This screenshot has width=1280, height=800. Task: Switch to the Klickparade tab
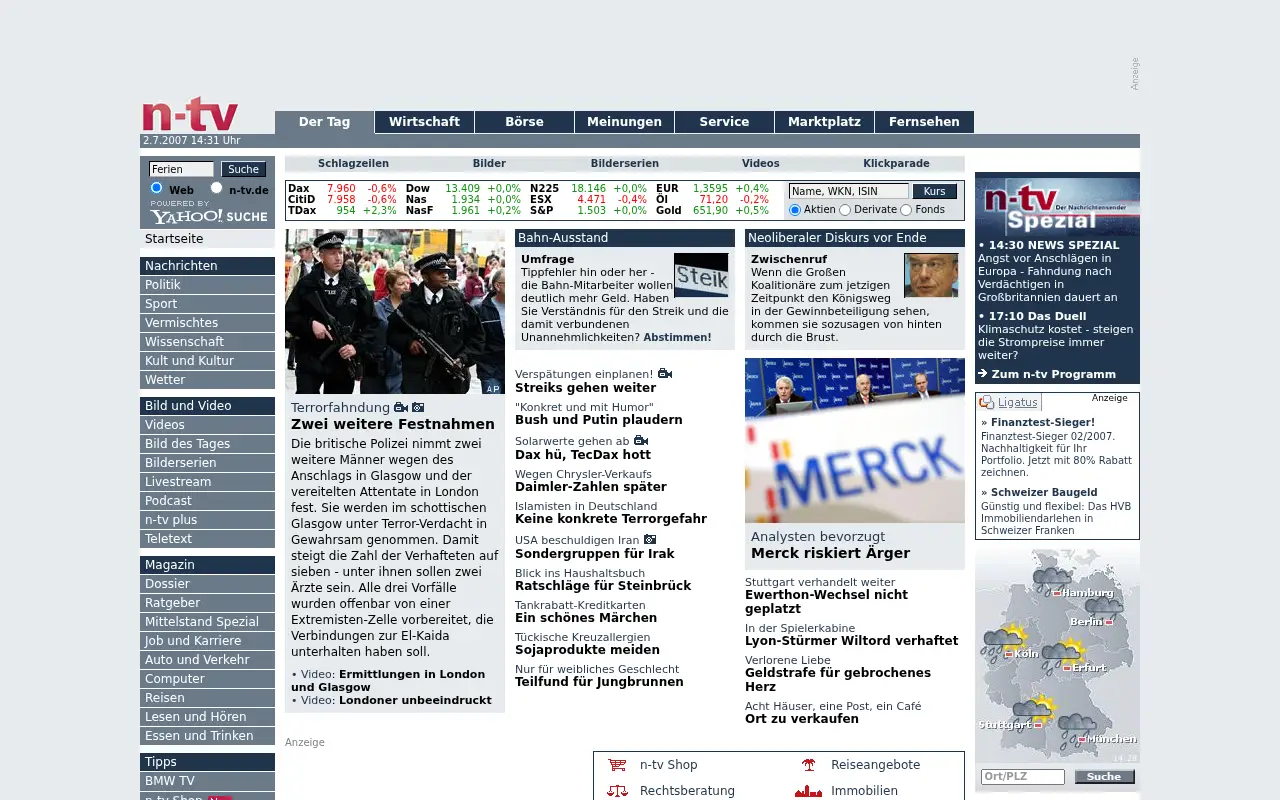coord(896,164)
